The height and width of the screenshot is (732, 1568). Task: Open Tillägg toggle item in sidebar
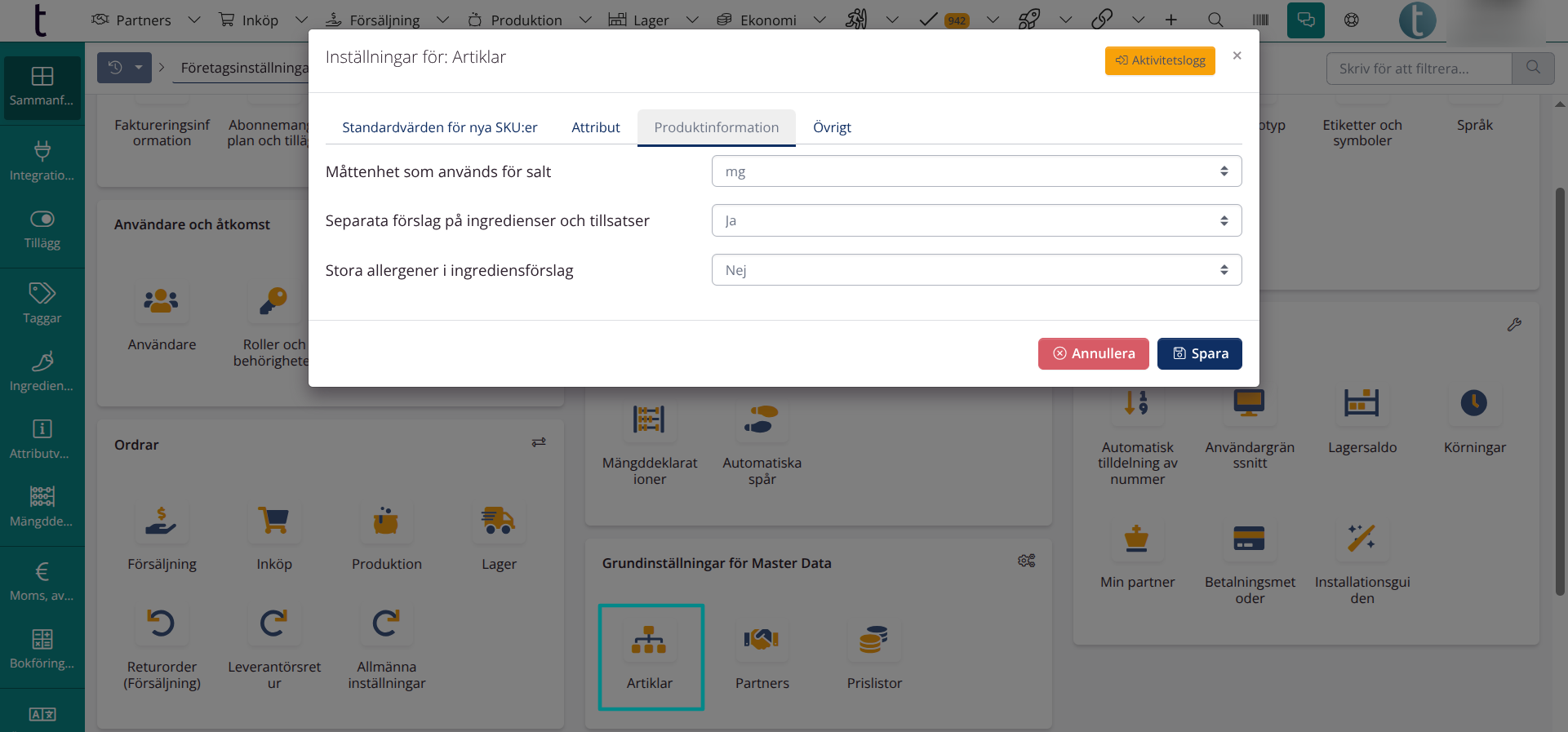[x=42, y=229]
